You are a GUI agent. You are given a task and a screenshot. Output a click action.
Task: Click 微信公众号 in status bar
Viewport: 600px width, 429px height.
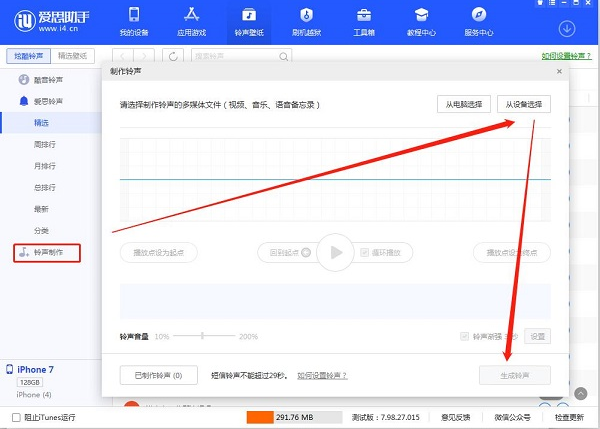click(512, 417)
